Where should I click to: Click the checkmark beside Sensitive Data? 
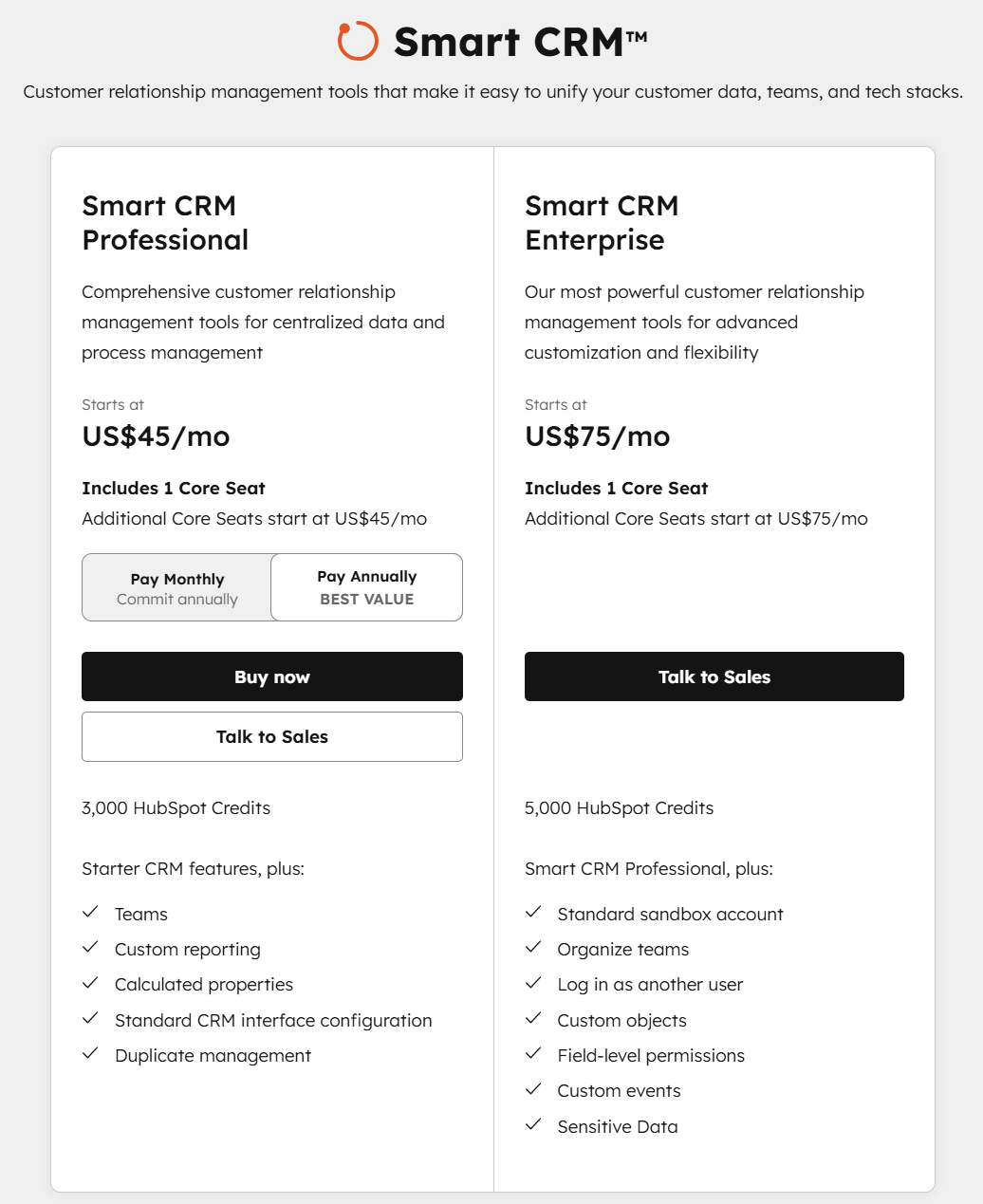[534, 1125]
